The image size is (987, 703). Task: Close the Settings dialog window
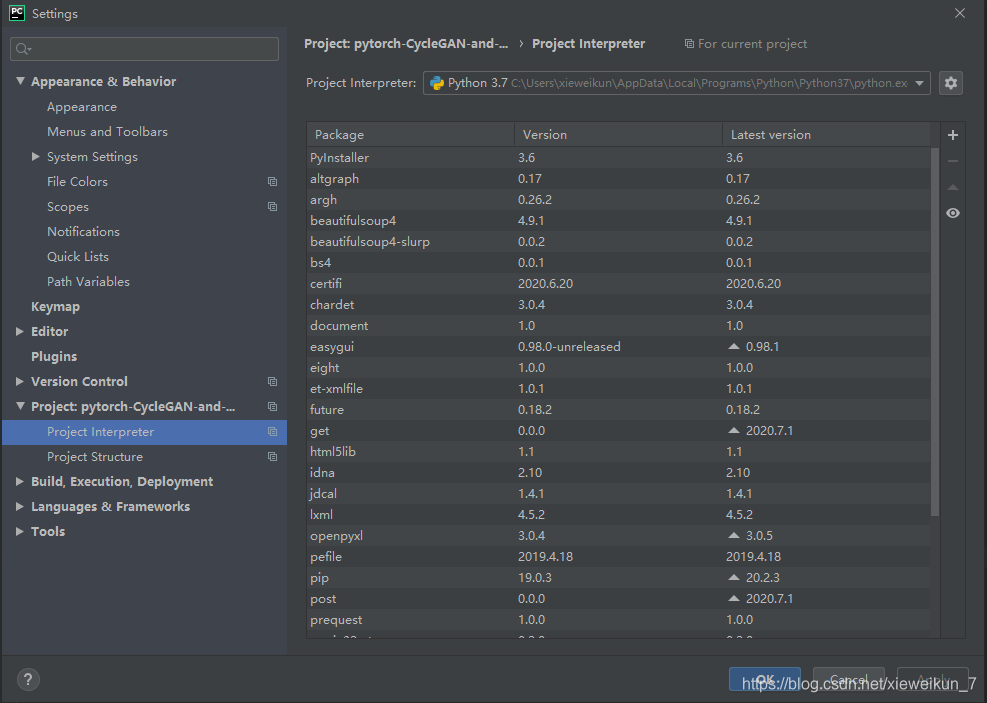tap(959, 13)
